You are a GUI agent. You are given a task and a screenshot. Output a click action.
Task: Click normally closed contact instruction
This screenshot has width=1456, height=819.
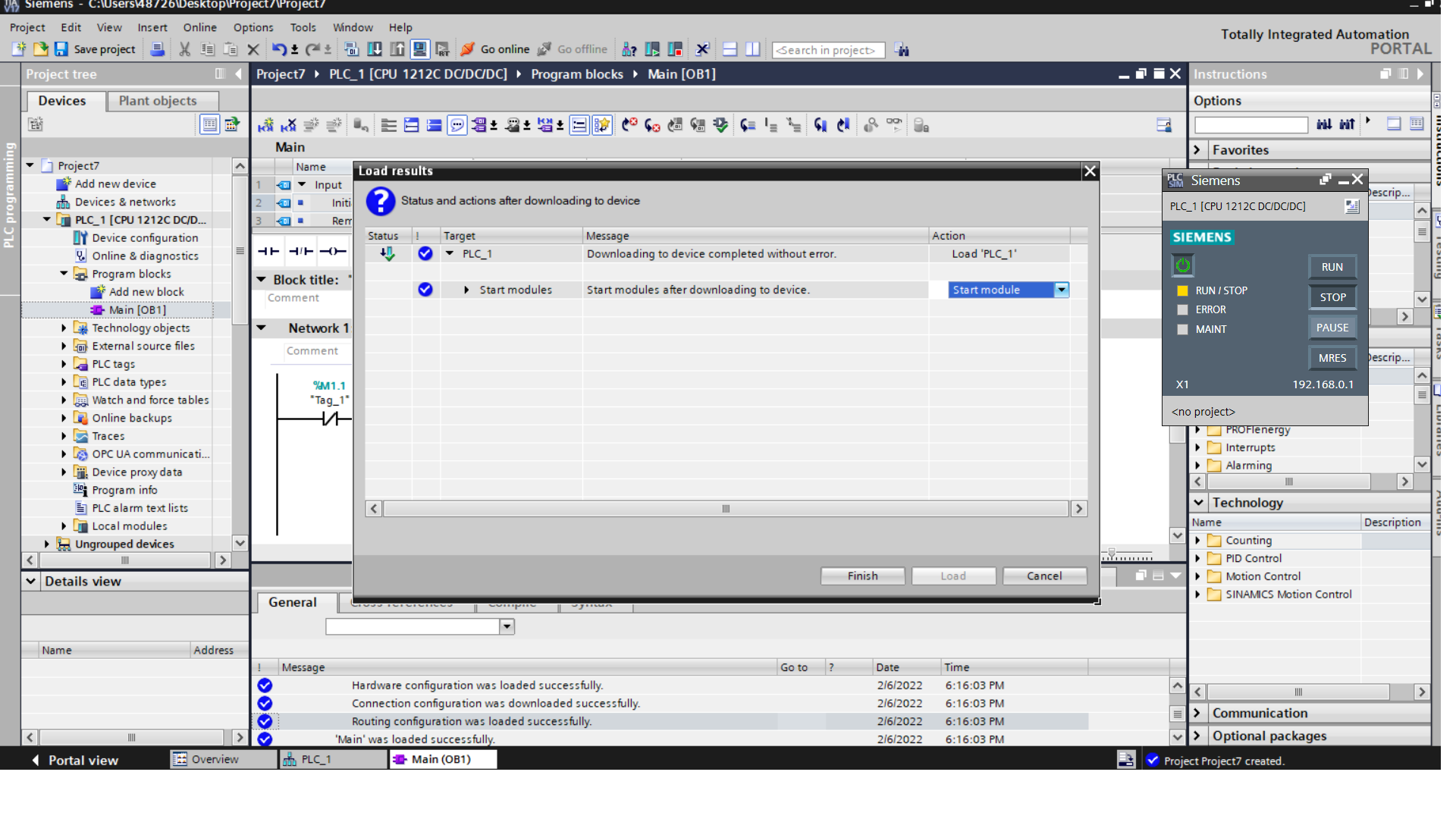pyautogui.click(x=301, y=251)
